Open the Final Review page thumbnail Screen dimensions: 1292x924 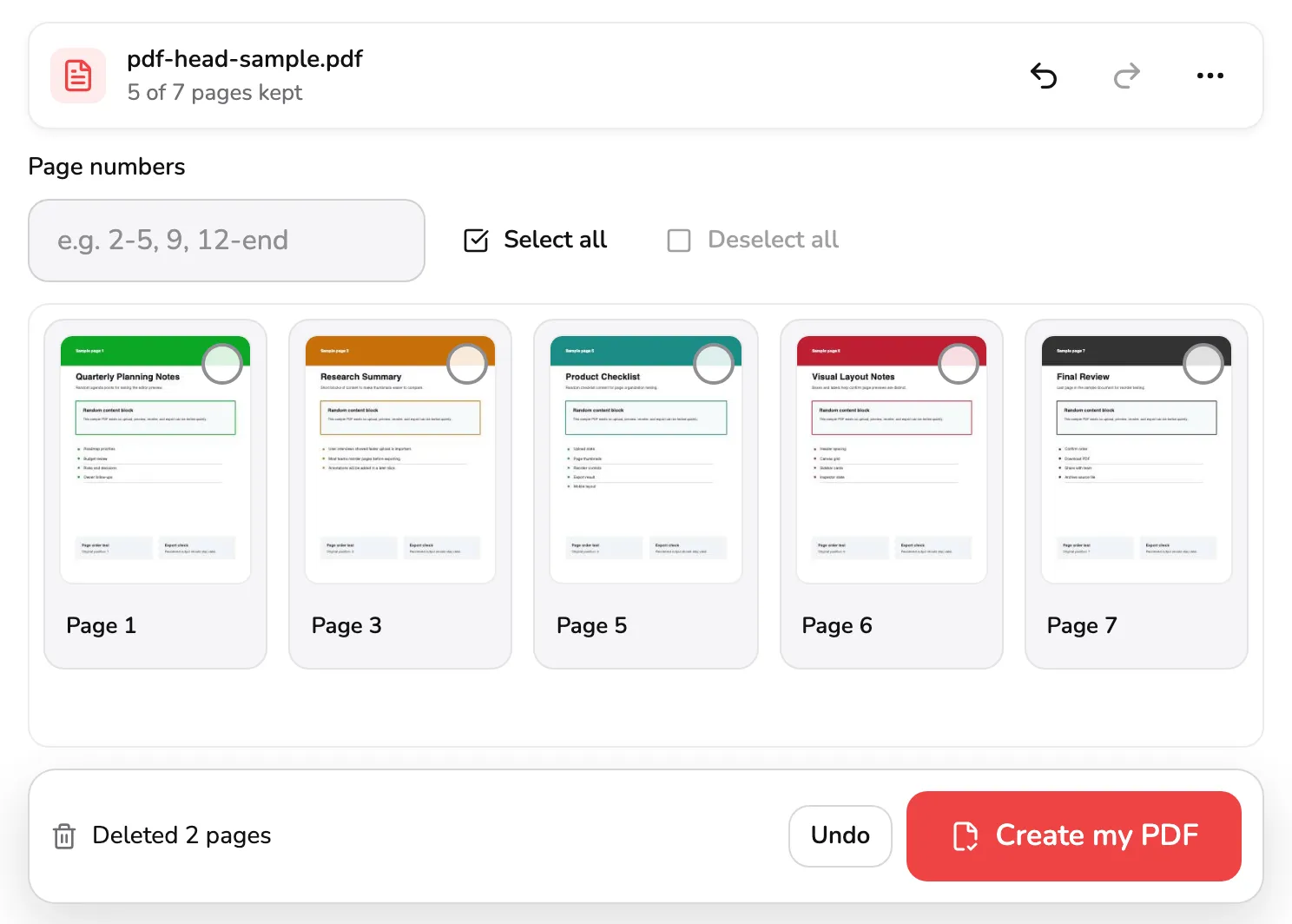tap(1137, 459)
